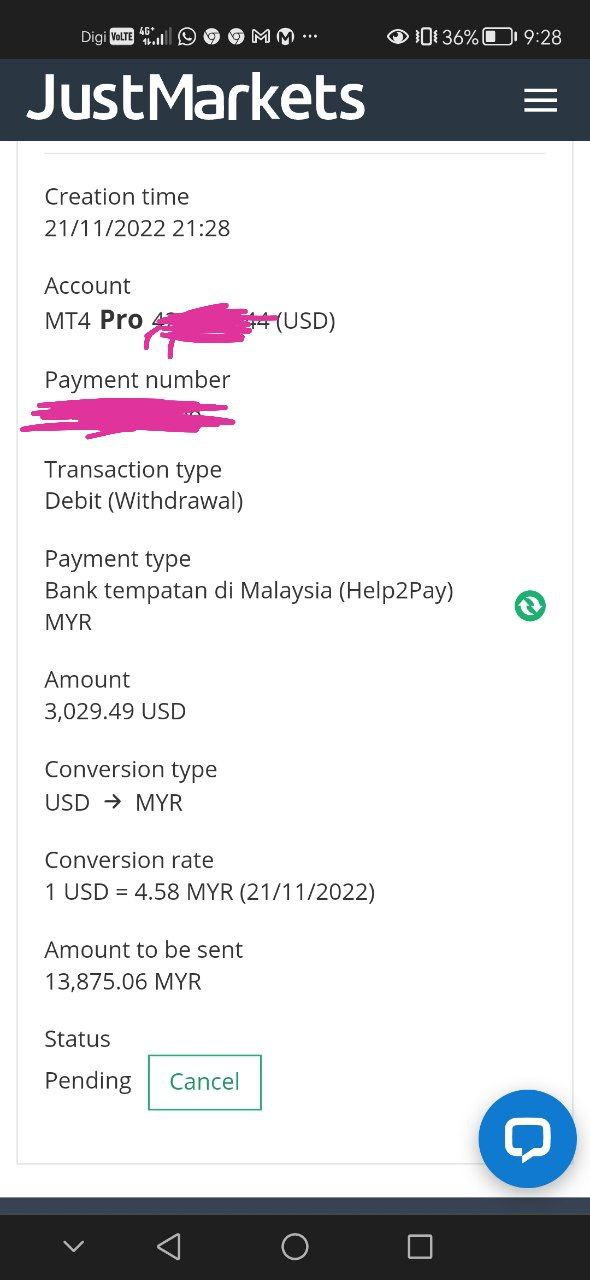Image resolution: width=590 pixels, height=1280 pixels.
Task: Open more notifications ellipsis
Action: (x=310, y=37)
